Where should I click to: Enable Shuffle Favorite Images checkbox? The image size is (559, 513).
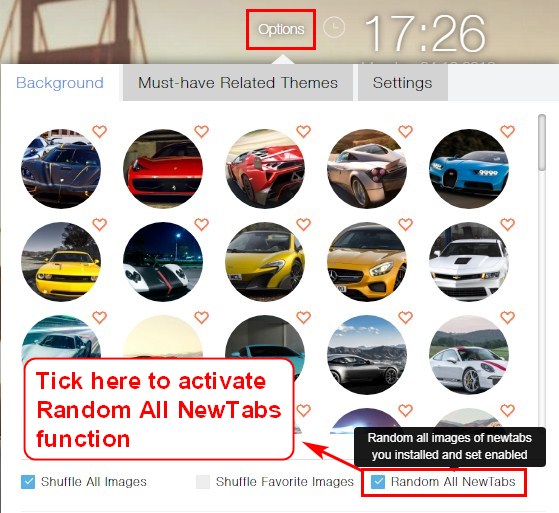(x=203, y=482)
